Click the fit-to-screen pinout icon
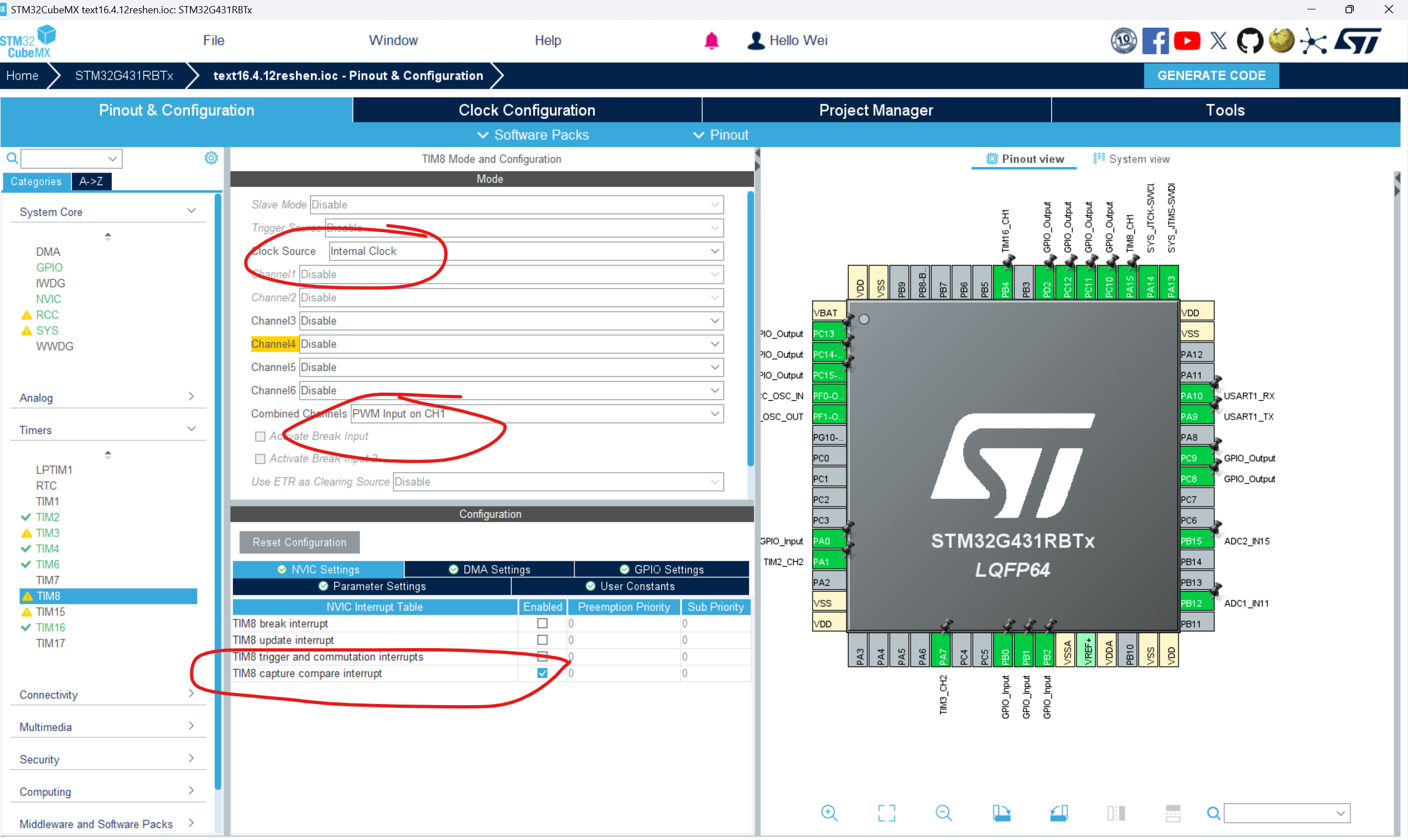Viewport: 1408px width, 840px height. 886,813
